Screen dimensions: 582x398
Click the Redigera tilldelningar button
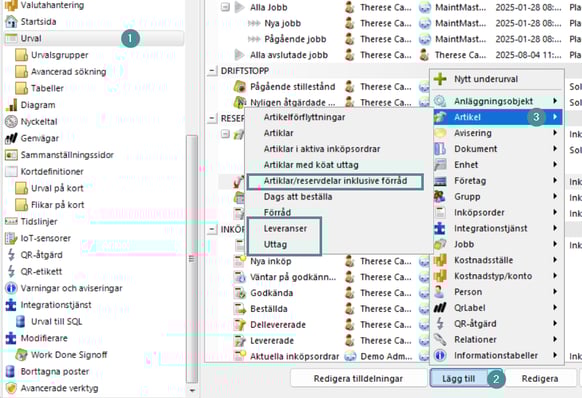tap(358, 378)
